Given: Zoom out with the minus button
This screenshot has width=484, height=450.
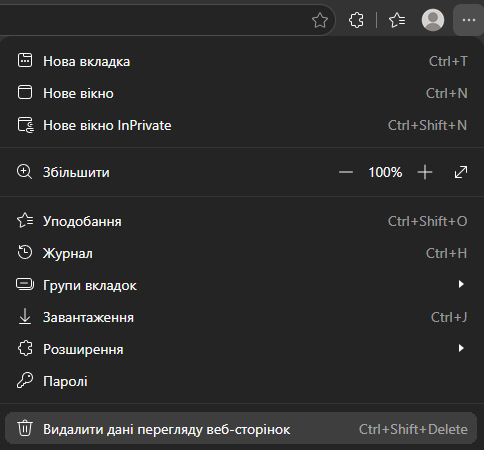Looking at the screenshot, I should tap(346, 172).
